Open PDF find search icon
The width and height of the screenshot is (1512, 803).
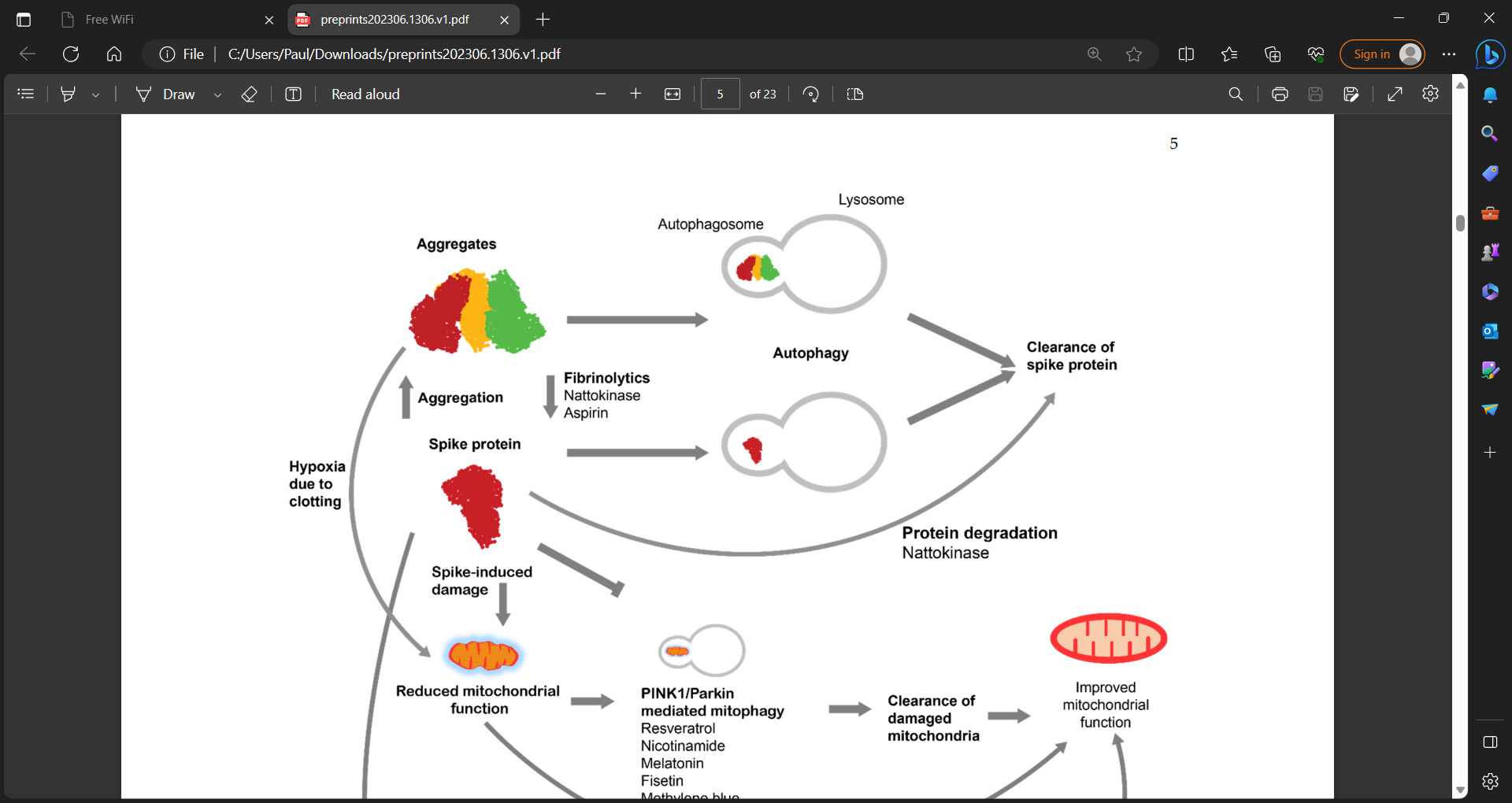[1236, 94]
